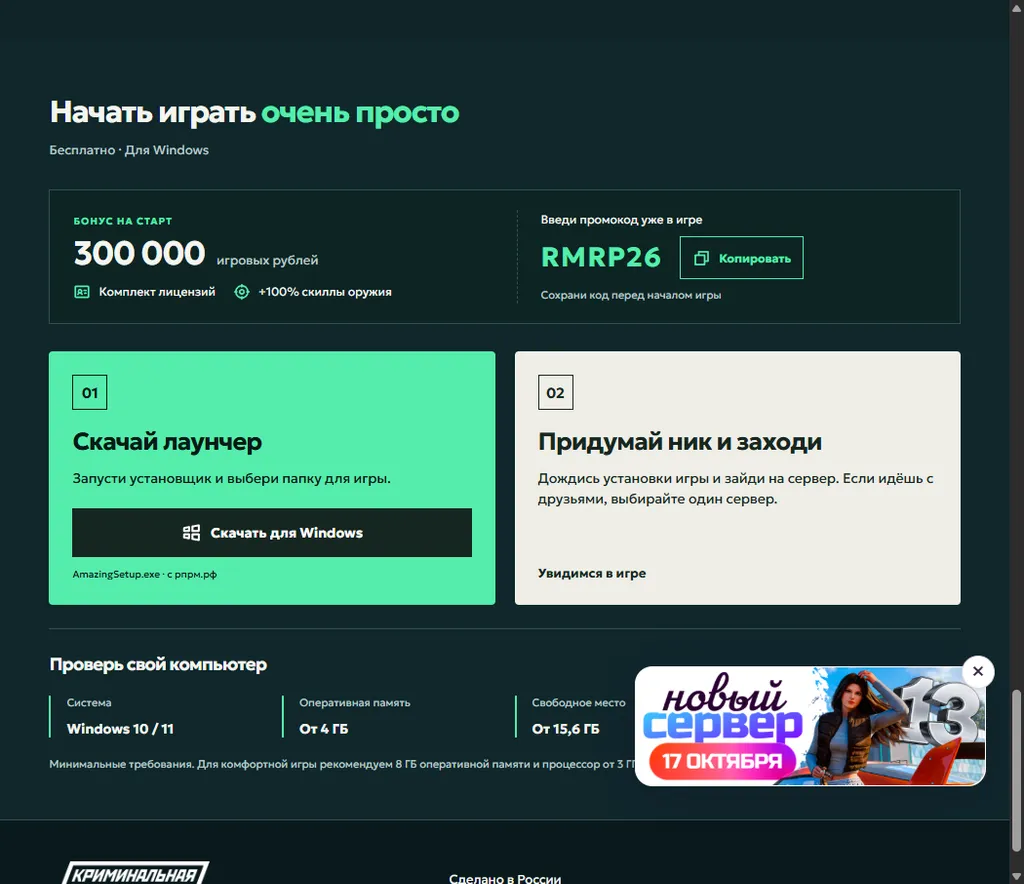Click the AmazingSetup.exe file note
Screen dimensions: 1024x884
(x=144, y=575)
